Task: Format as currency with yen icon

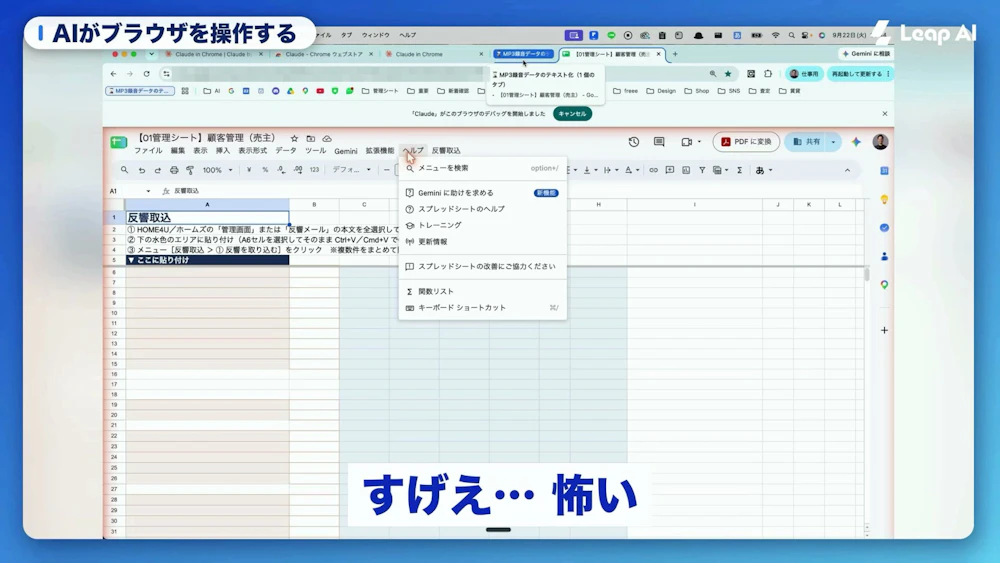Action: pyautogui.click(x=249, y=170)
